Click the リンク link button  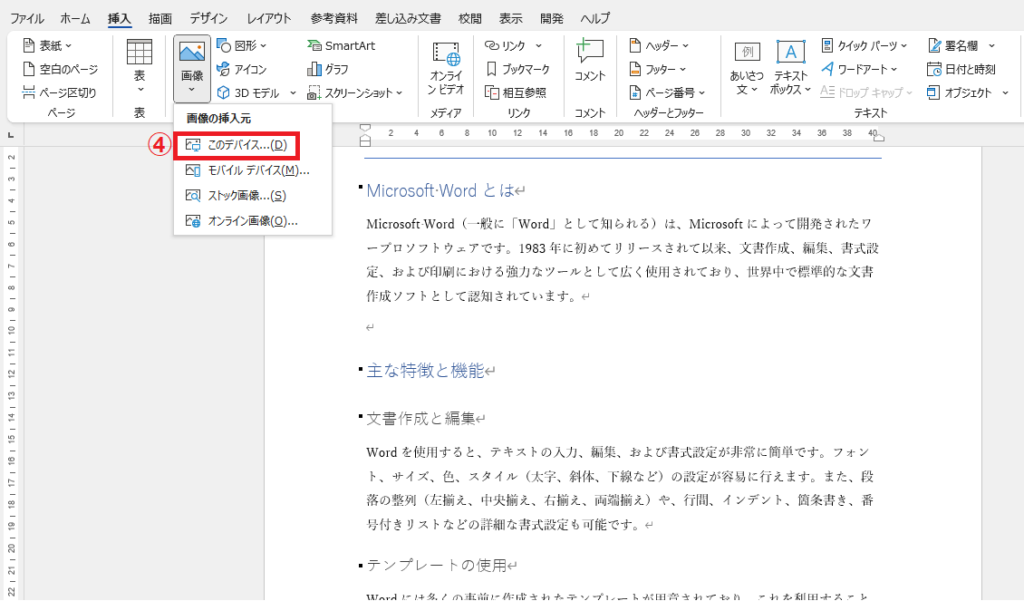(505, 46)
